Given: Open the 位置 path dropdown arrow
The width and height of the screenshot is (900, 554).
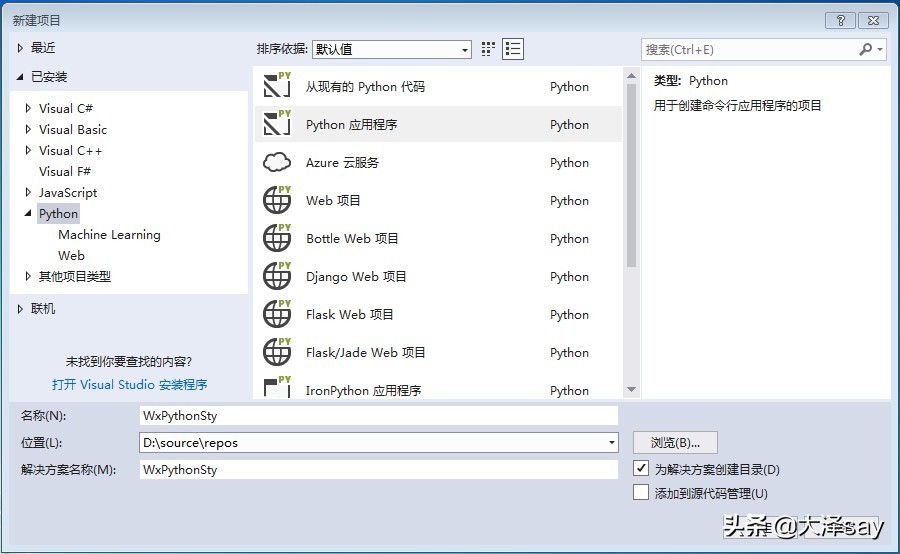Looking at the screenshot, I should [x=611, y=443].
